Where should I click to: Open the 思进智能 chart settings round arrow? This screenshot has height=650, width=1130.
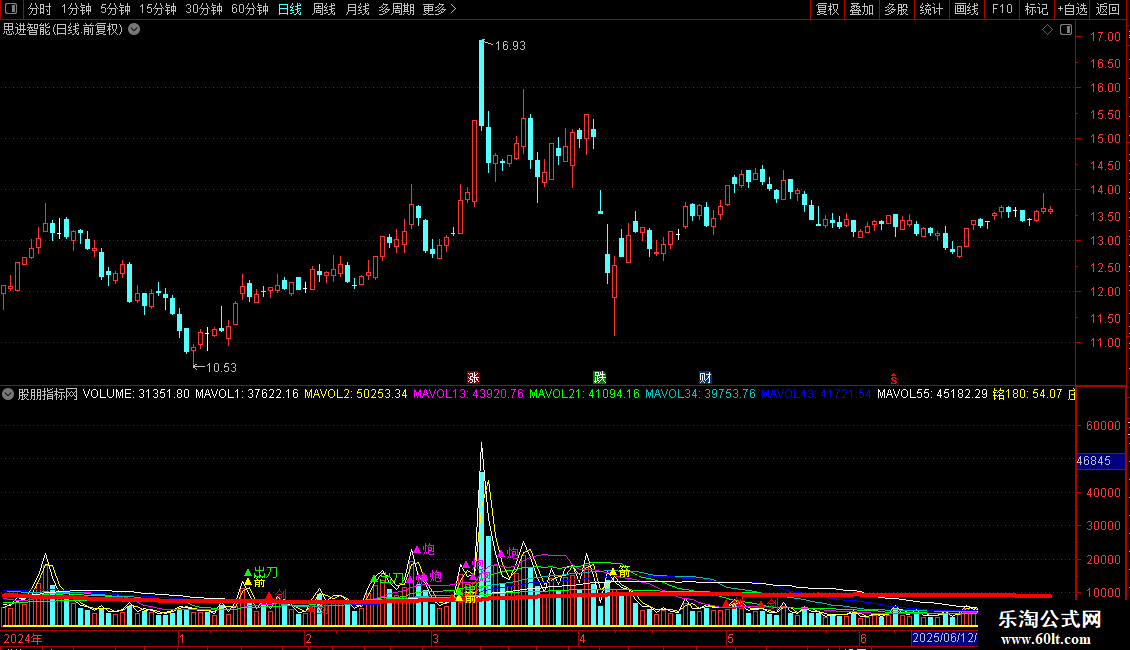[134, 30]
